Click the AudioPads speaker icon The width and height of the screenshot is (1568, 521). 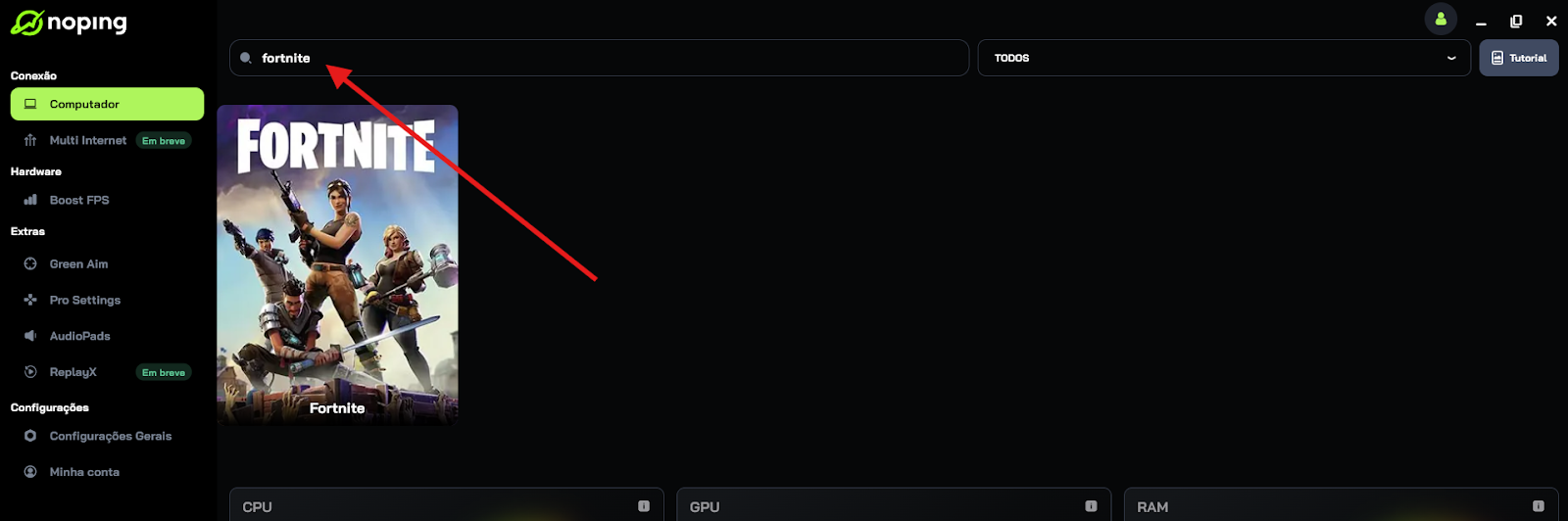pyautogui.click(x=30, y=336)
